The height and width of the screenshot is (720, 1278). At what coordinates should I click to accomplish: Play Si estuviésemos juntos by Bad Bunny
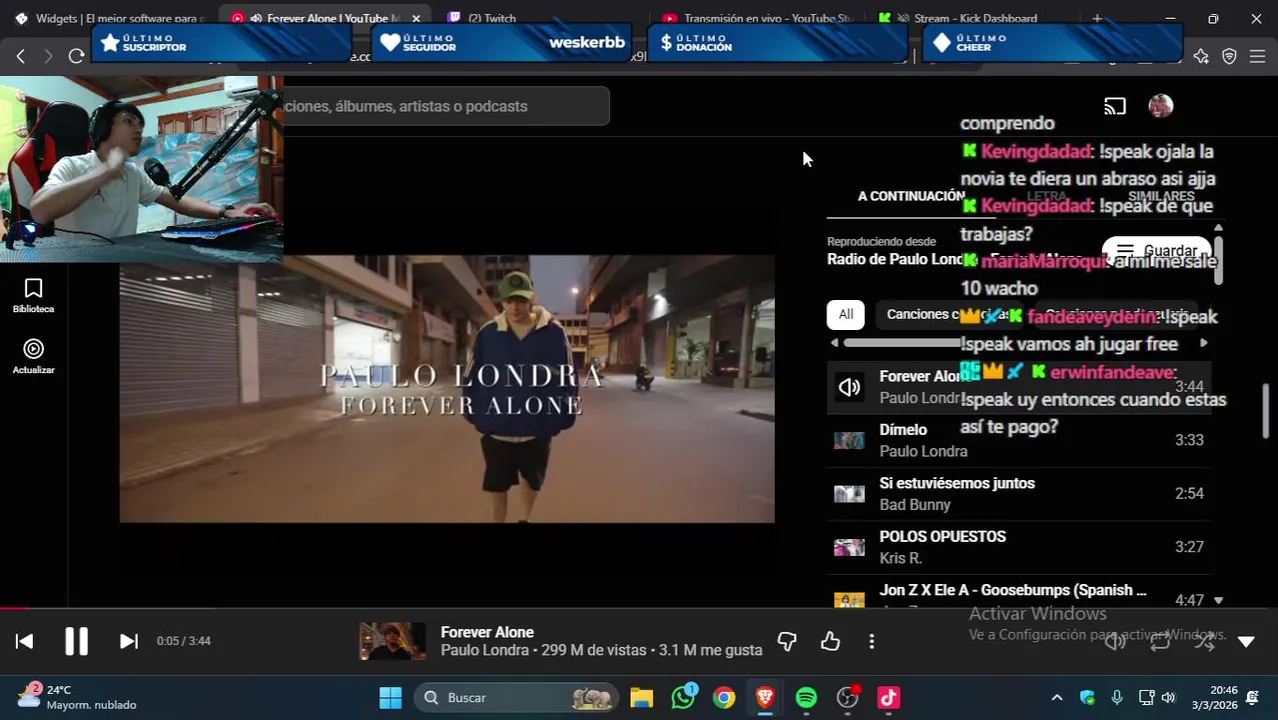pos(1019,494)
